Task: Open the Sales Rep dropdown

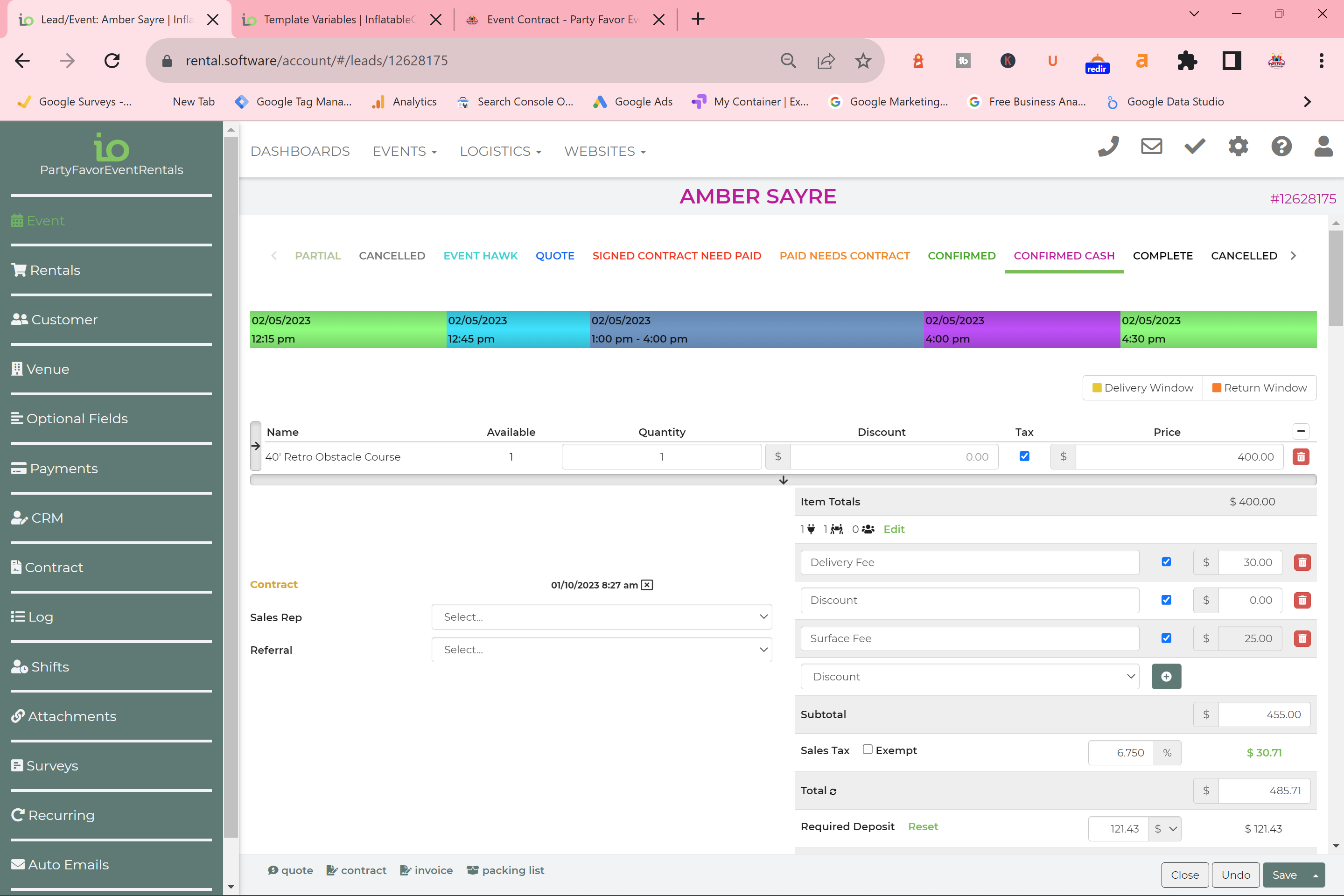Action: [x=601, y=616]
